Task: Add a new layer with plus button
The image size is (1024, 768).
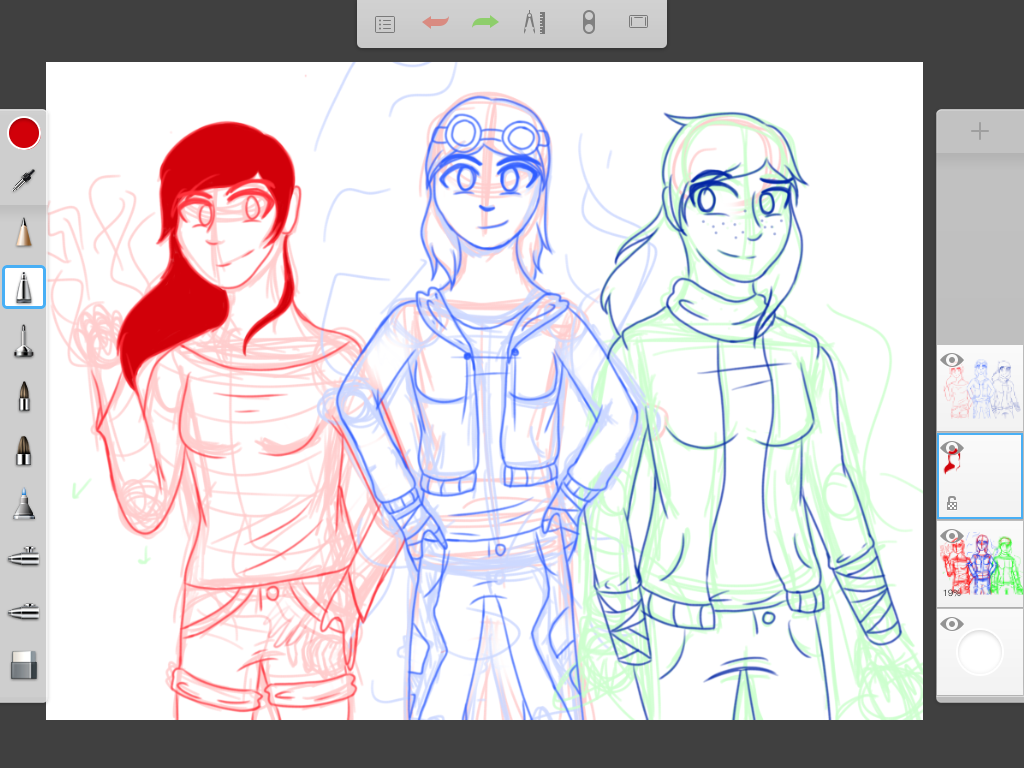Action: [979, 132]
